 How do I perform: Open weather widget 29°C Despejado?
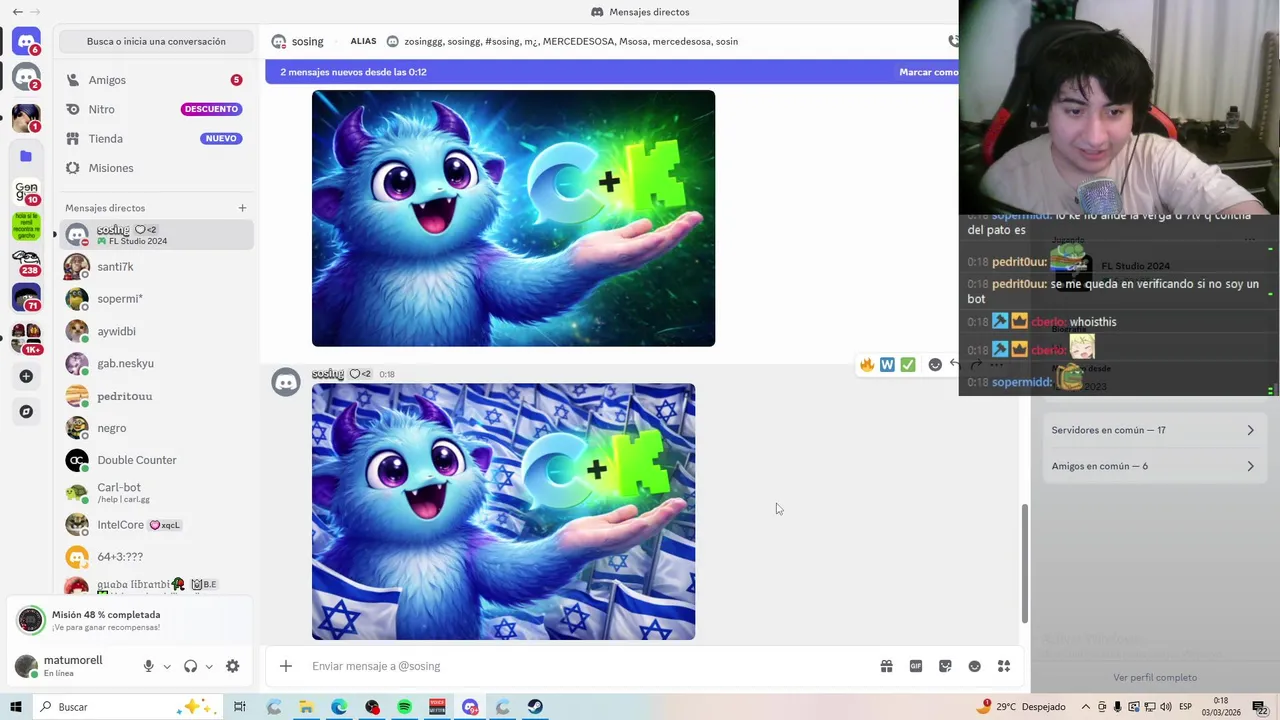tap(1021, 707)
